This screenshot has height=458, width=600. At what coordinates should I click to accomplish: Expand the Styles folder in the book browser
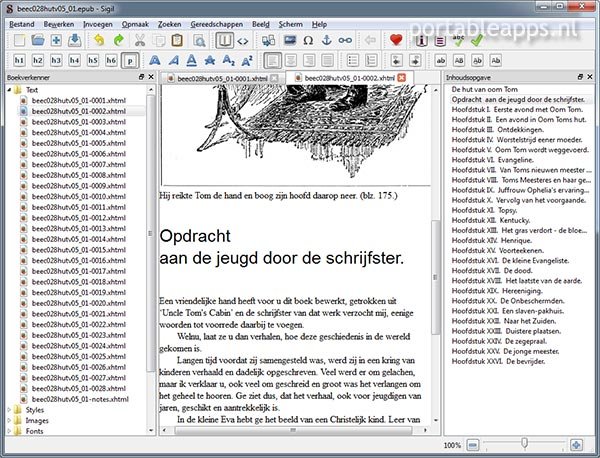10,409
